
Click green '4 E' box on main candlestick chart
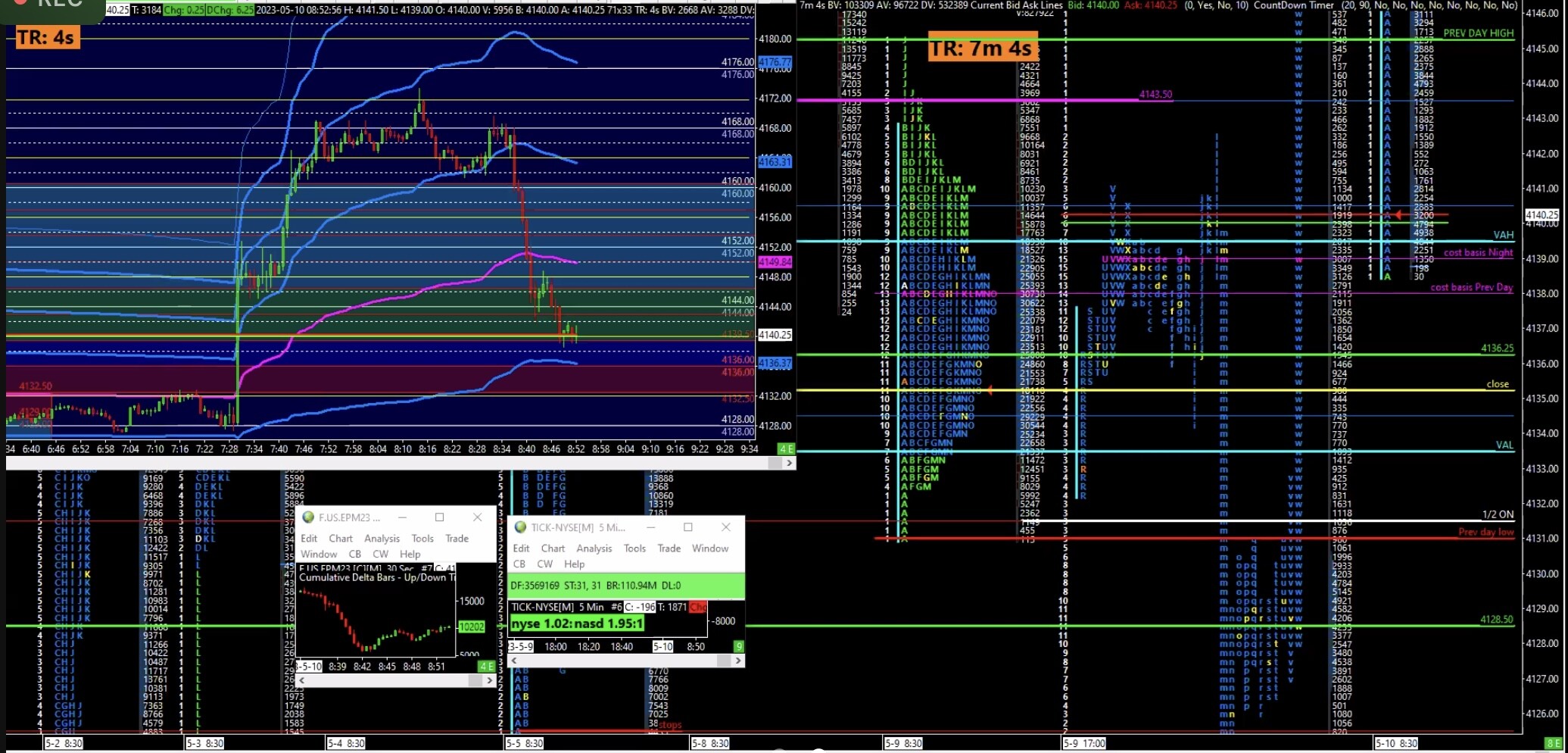(786, 448)
